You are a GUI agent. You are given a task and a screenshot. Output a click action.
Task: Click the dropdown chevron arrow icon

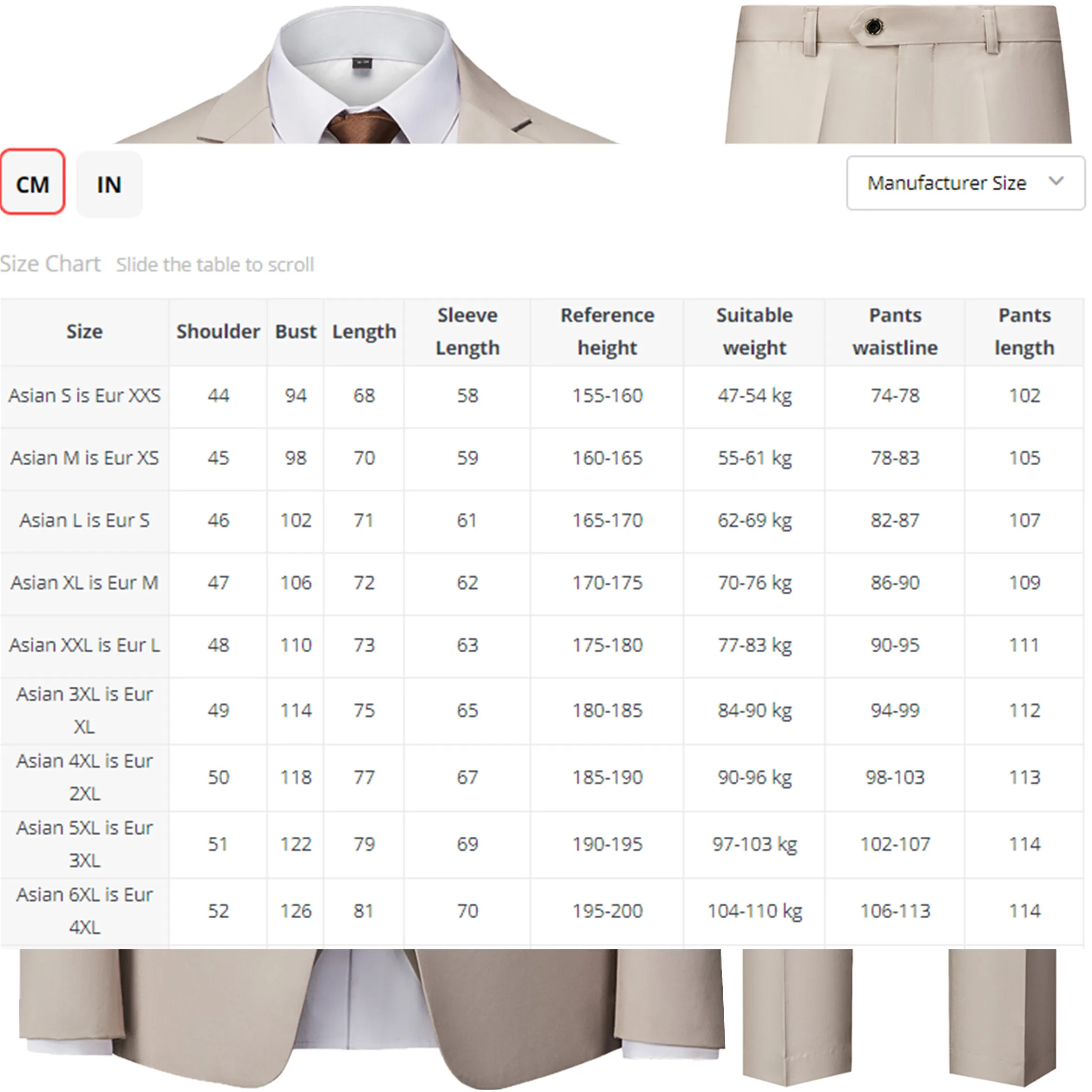point(1055,182)
